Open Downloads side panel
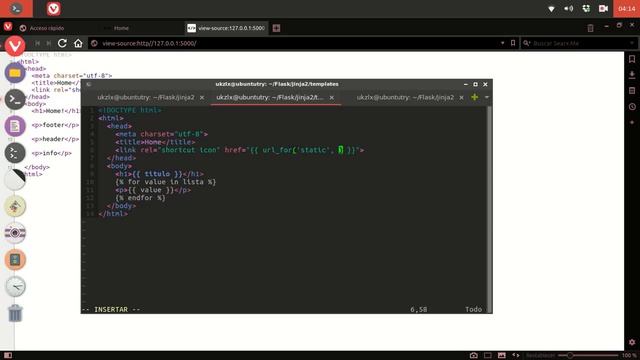Screen dimensions: 640x360 tap(632, 75)
